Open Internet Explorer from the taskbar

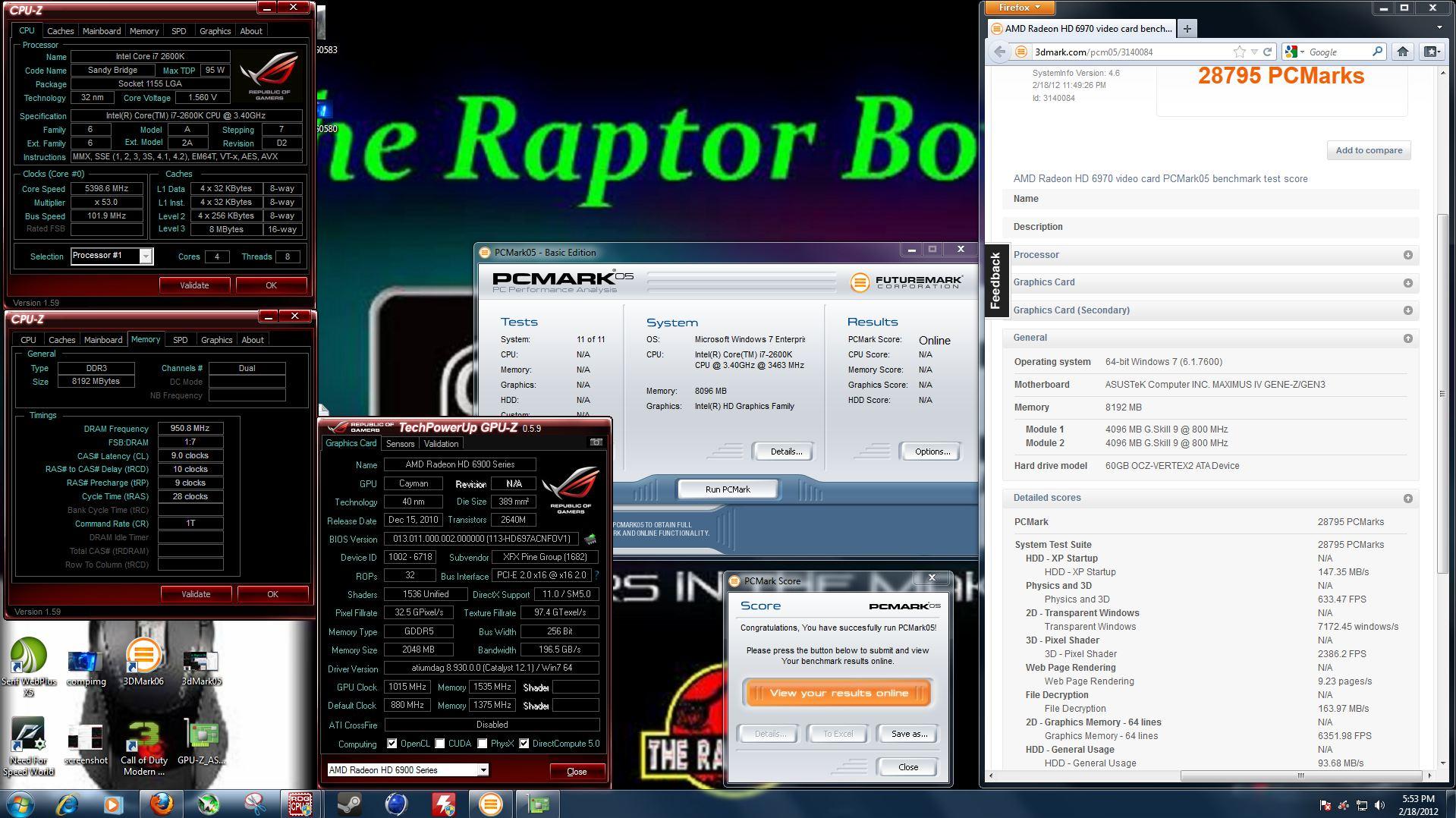coord(67,804)
